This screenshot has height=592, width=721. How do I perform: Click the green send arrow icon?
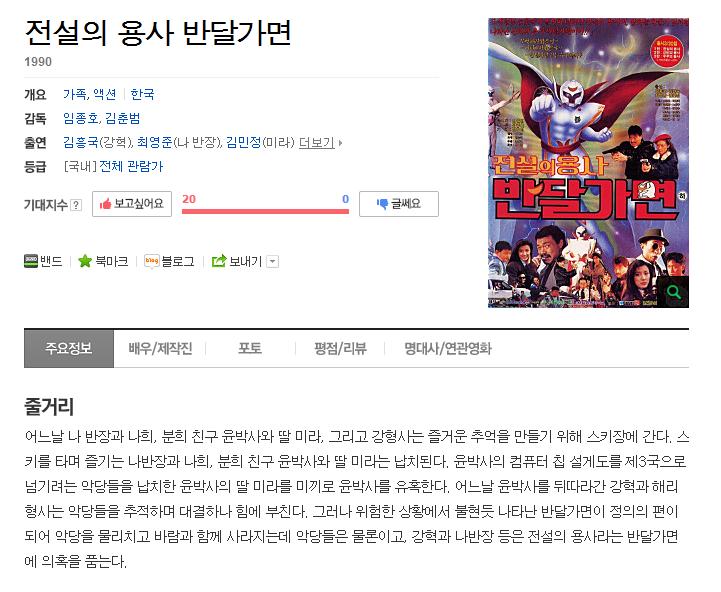pyautogui.click(x=219, y=261)
